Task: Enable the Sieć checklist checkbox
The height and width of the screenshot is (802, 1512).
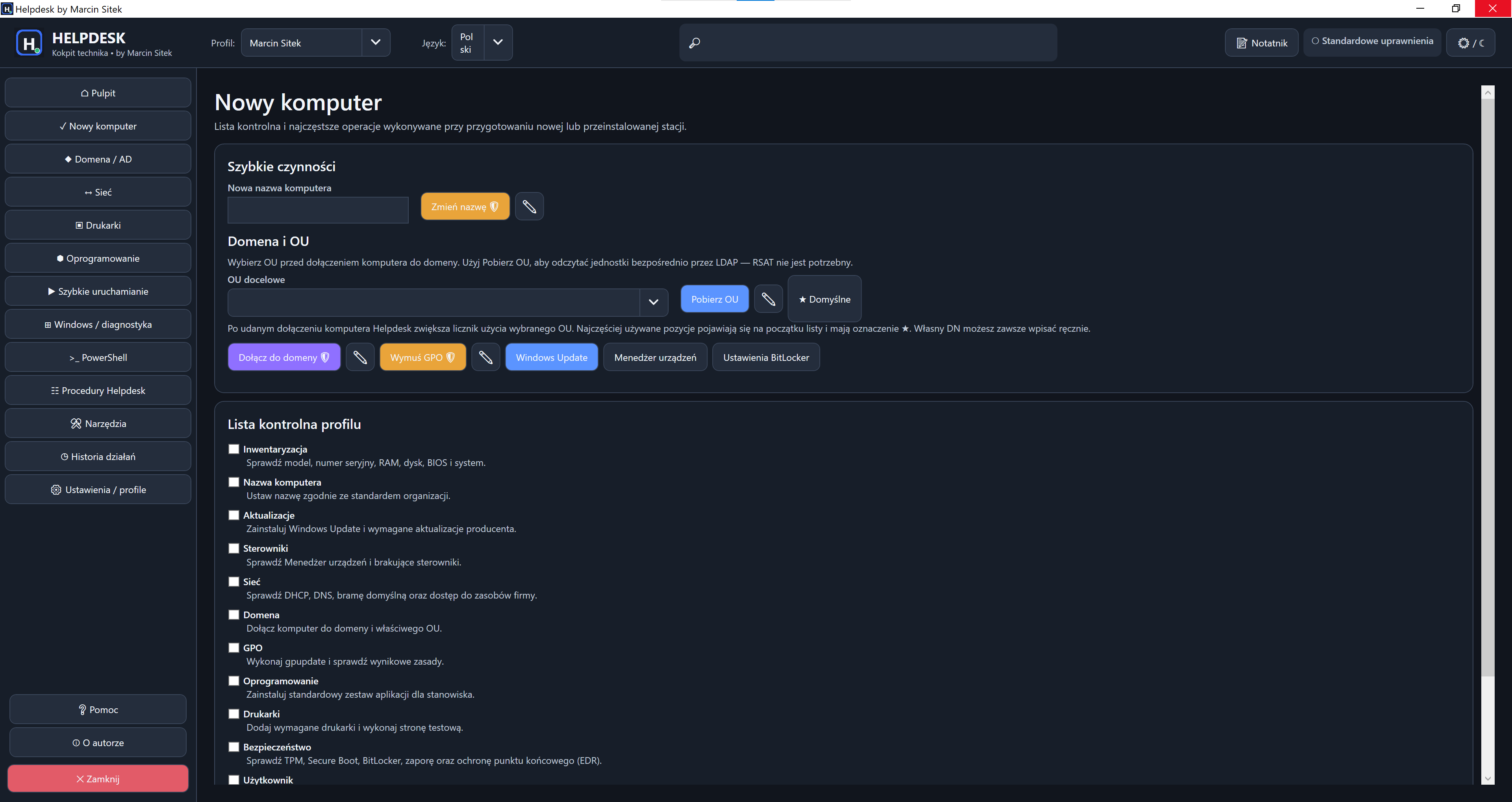Action: tap(233, 581)
